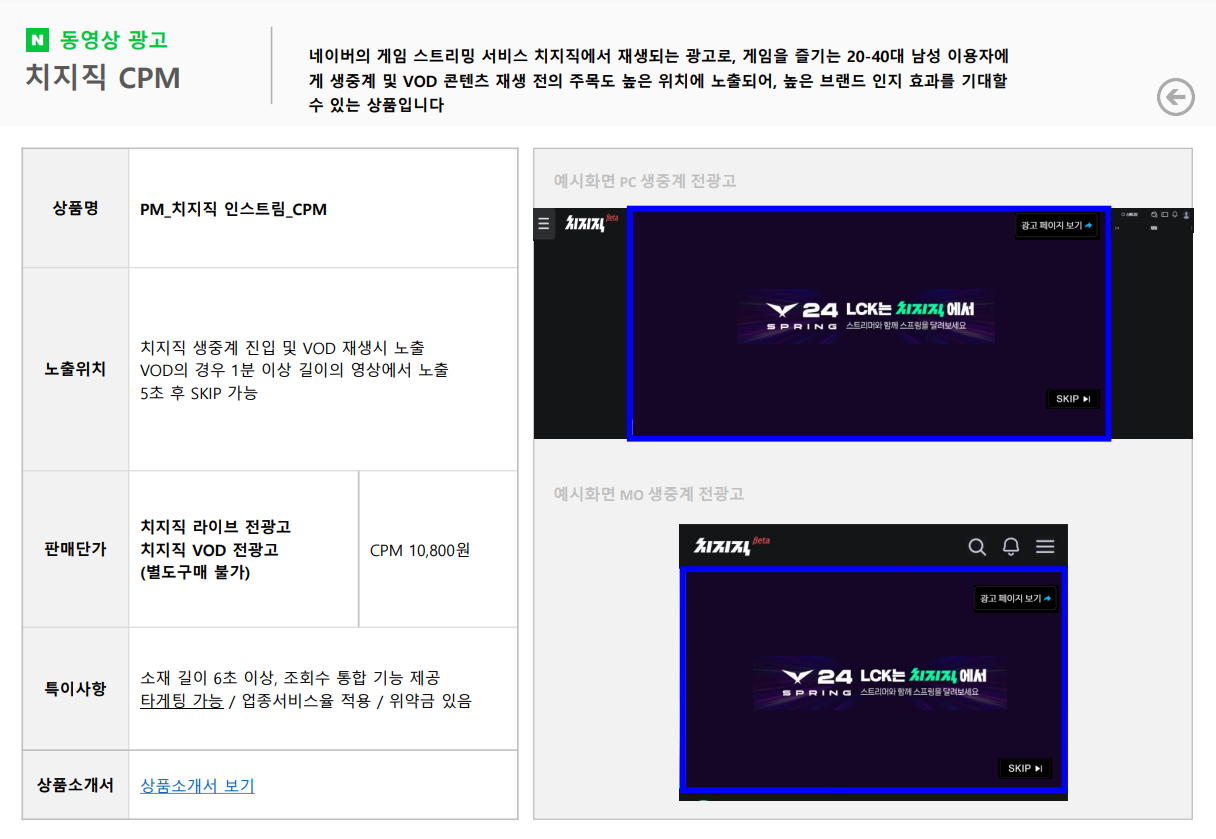Select the '(별도구매 불가)' note
Screen dimensions: 1216x839
(195, 573)
